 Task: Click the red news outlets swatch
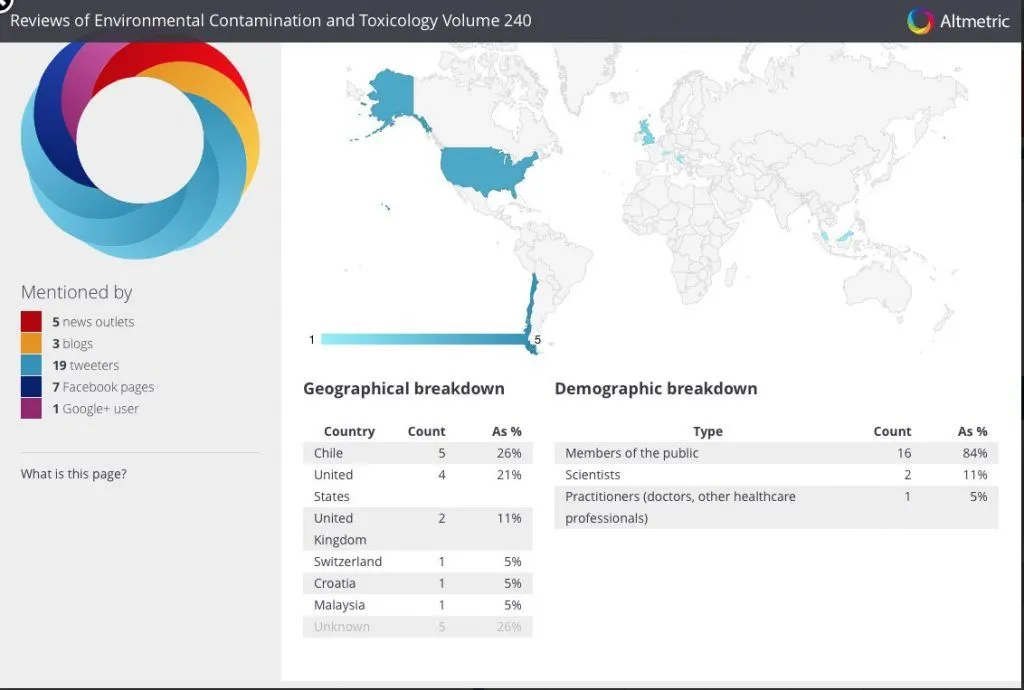click(31, 321)
